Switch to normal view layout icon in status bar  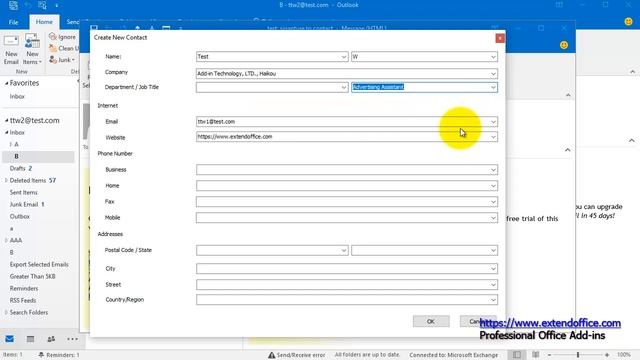click(517, 355)
